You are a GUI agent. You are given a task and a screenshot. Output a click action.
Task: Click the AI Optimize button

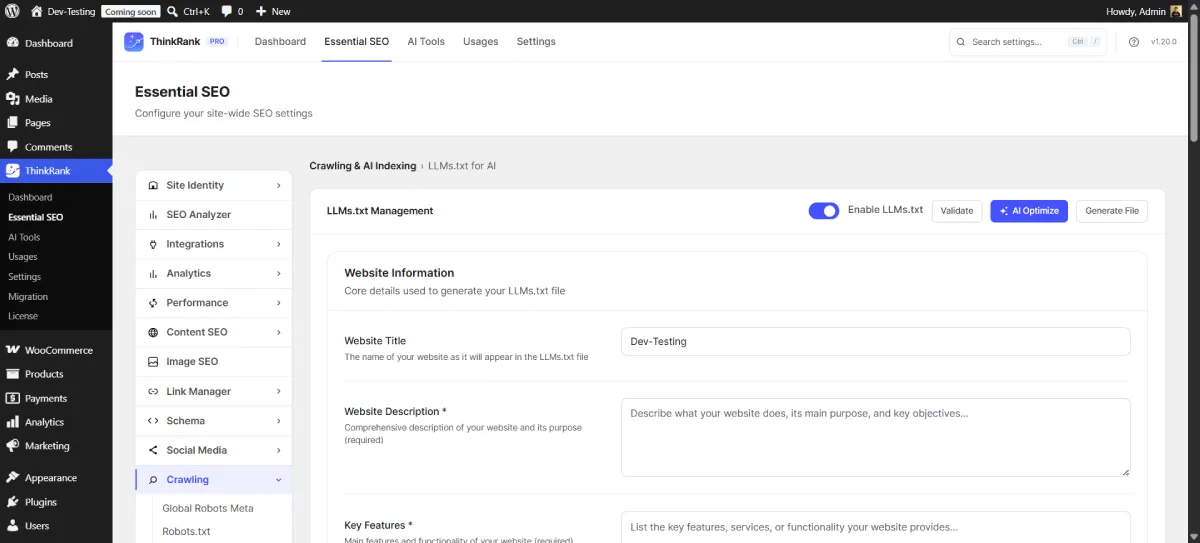click(x=1029, y=211)
